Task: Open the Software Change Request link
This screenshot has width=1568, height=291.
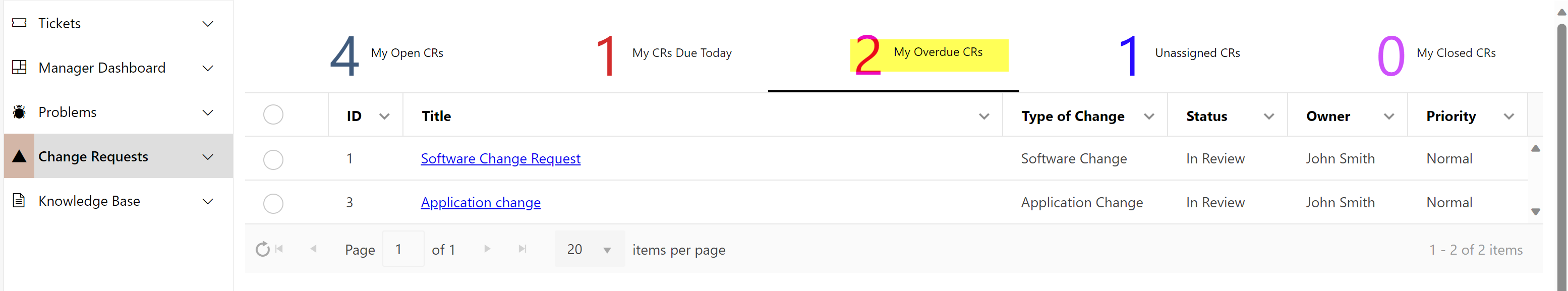Action: pyautogui.click(x=500, y=159)
